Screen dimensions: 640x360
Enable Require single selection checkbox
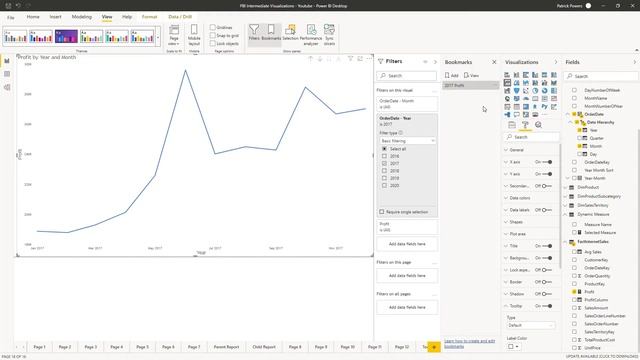point(382,212)
